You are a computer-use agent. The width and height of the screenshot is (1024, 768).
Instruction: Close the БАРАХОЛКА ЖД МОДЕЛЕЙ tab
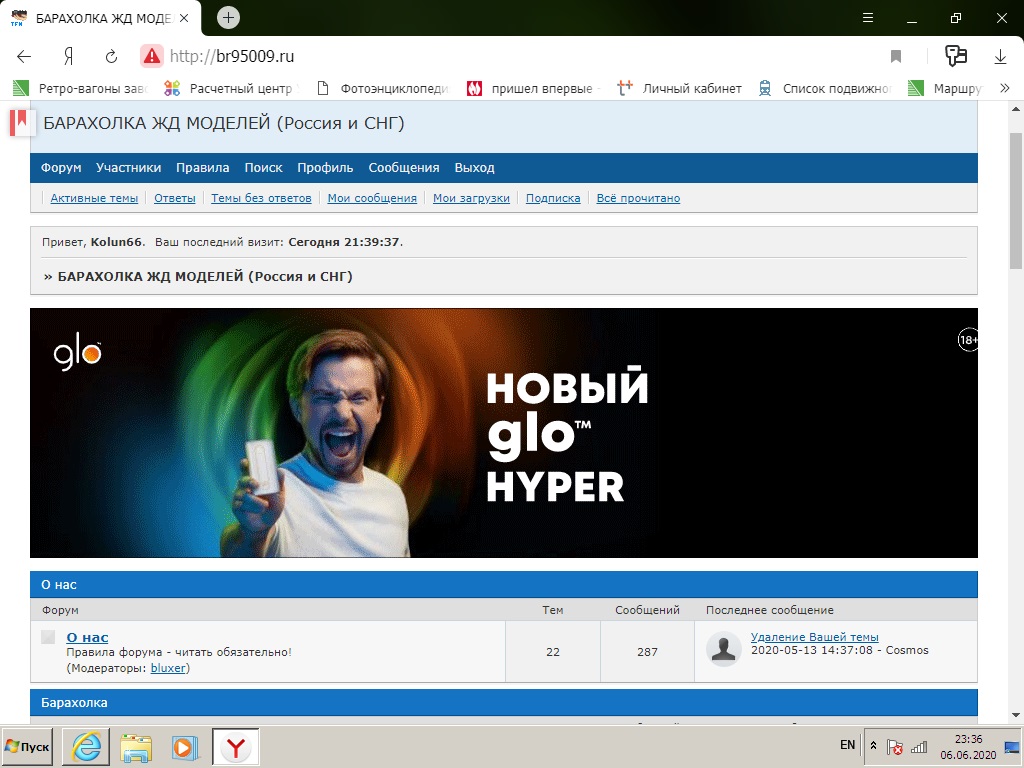184,18
